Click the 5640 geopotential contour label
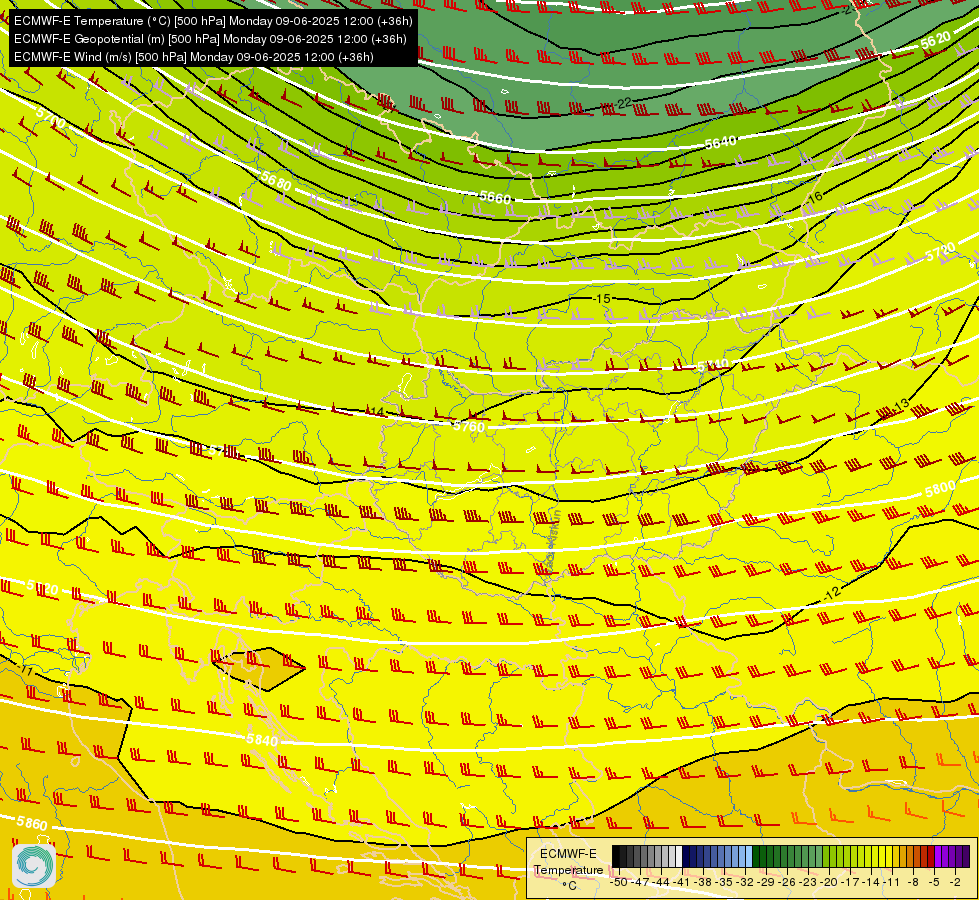This screenshot has height=900, width=979. (721, 142)
